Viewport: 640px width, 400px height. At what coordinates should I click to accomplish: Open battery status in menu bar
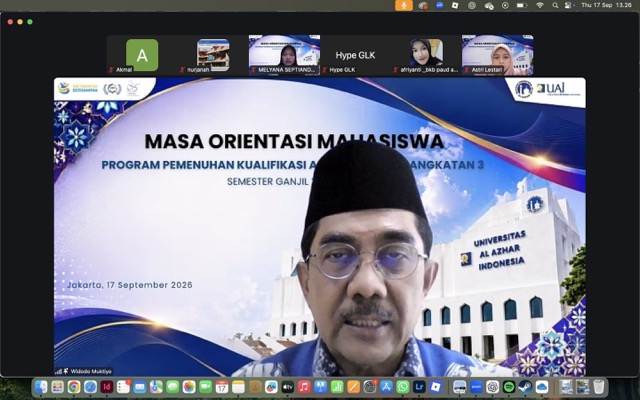pyautogui.click(x=522, y=5)
